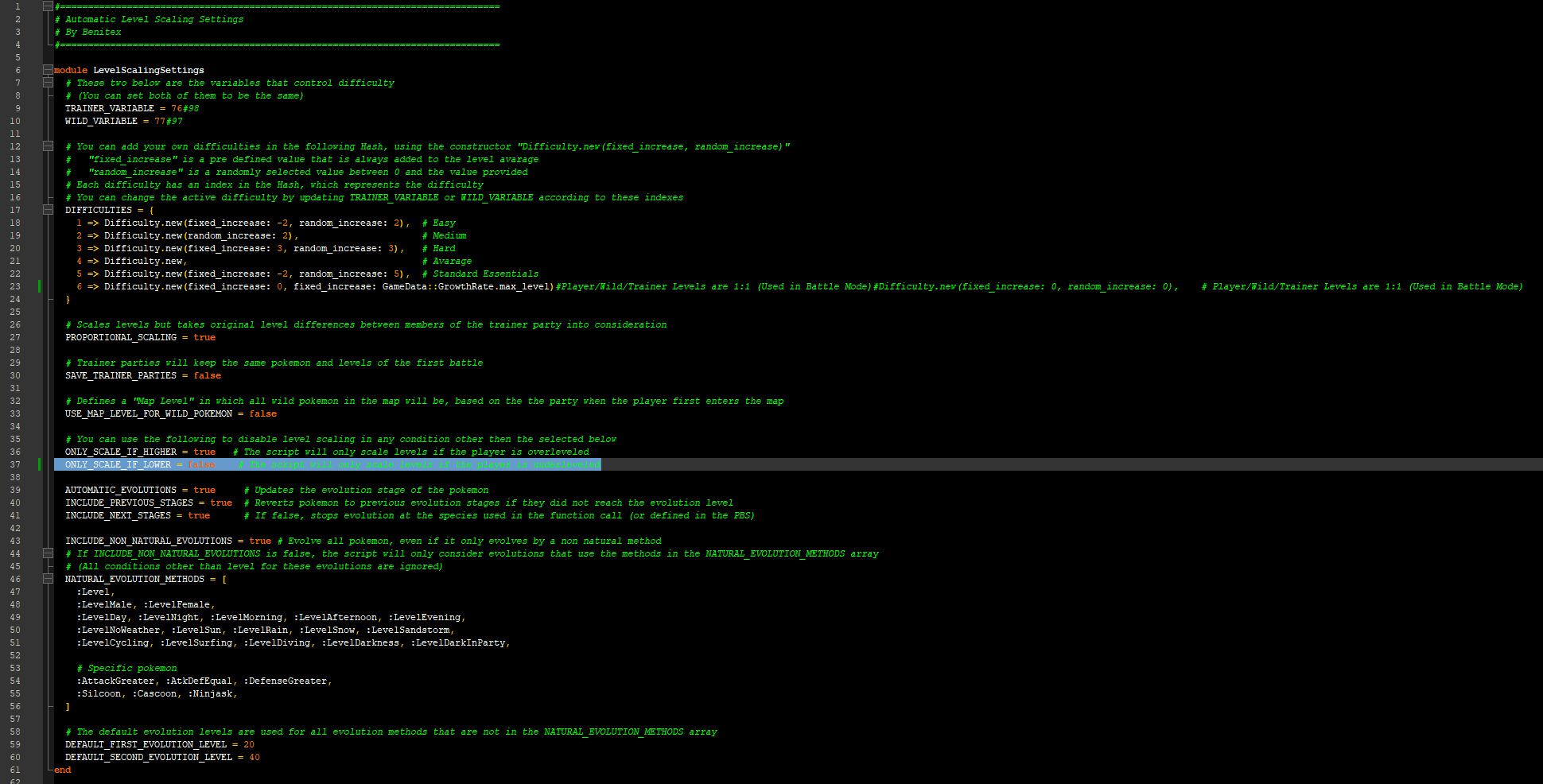The image size is (1543, 784).
Task: Collapse the header comment block fold at line 1
Action: tap(48, 6)
